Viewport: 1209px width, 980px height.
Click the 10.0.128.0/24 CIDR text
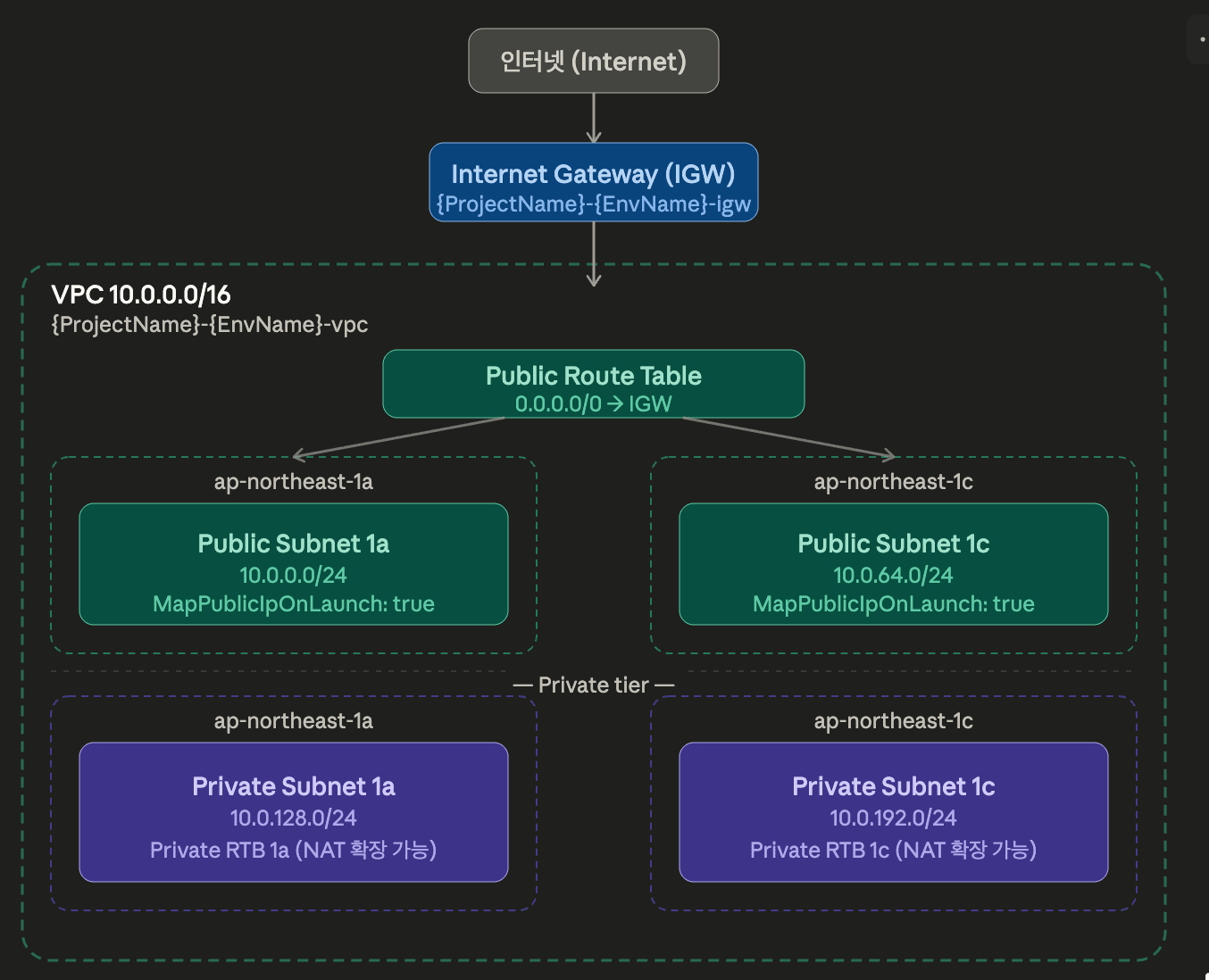click(293, 818)
